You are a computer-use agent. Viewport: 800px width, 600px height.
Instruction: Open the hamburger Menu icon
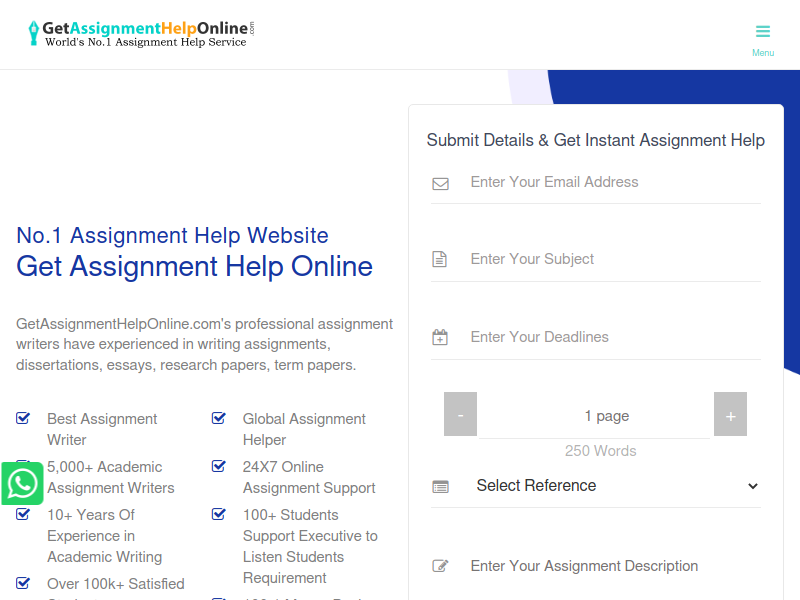coord(763,32)
